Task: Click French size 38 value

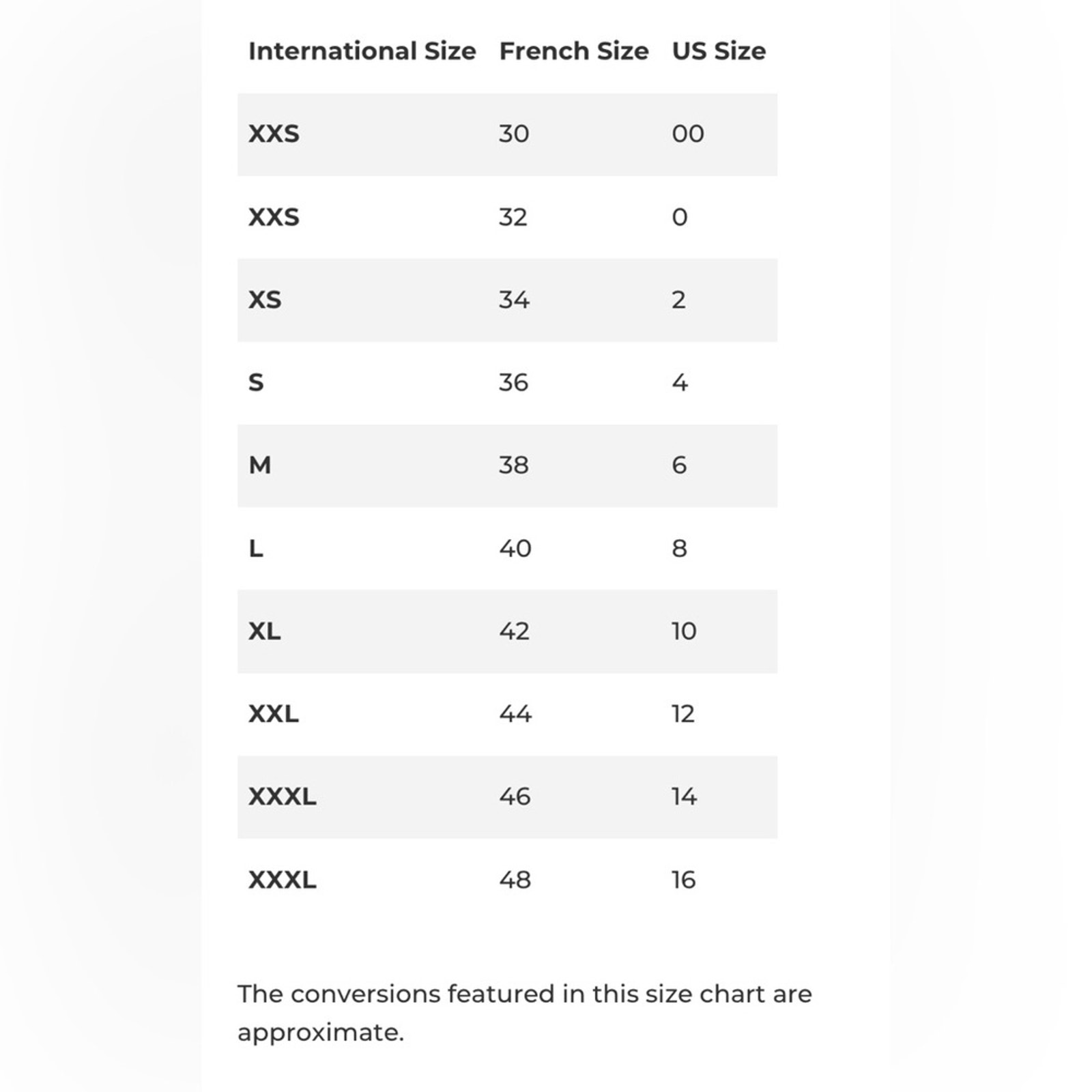Action: click(514, 465)
